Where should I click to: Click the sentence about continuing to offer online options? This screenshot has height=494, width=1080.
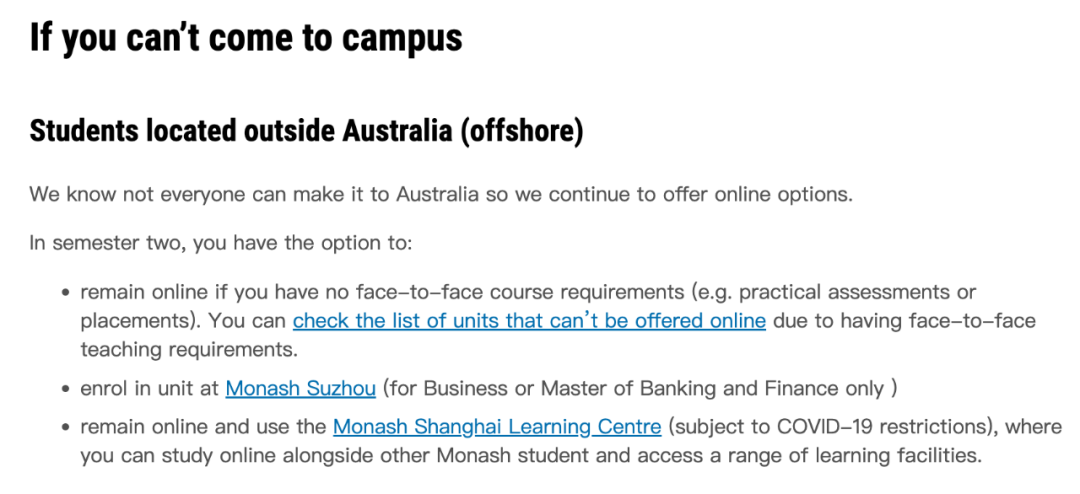(x=441, y=194)
